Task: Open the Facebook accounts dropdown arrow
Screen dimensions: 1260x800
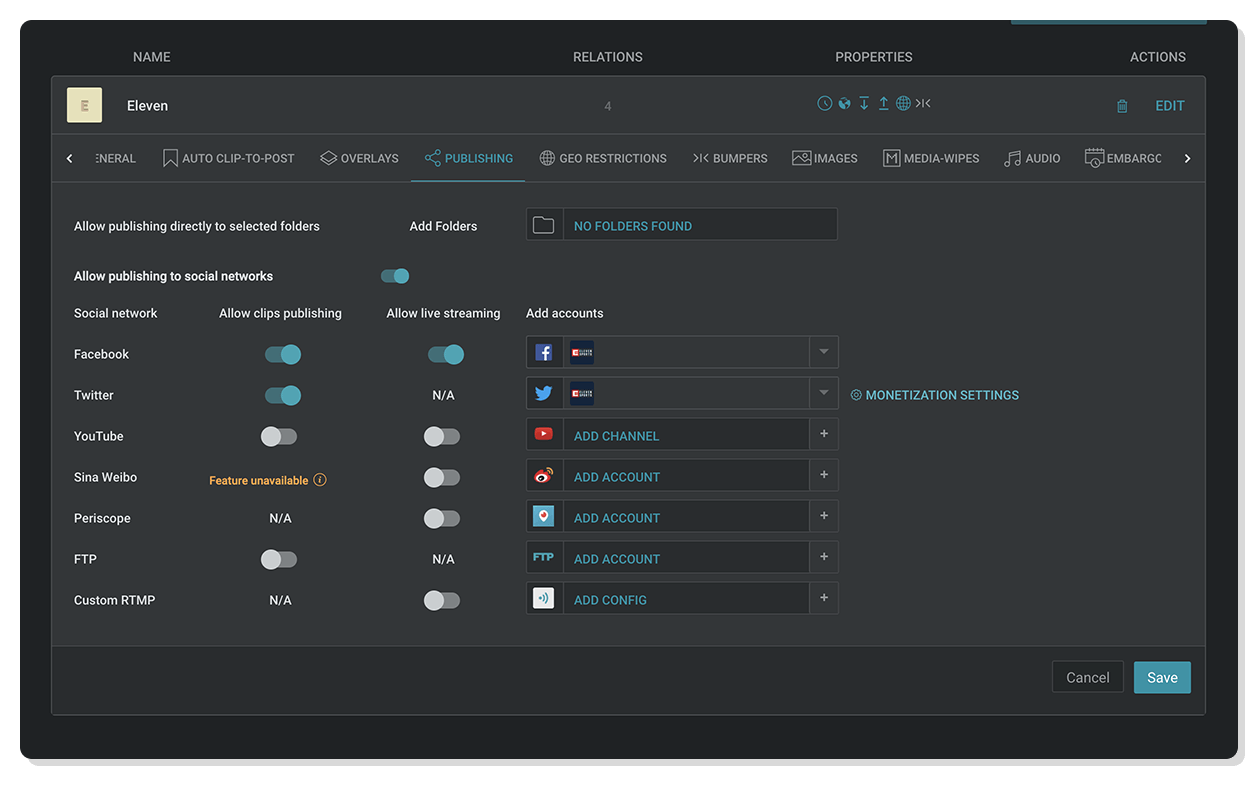Action: (824, 352)
